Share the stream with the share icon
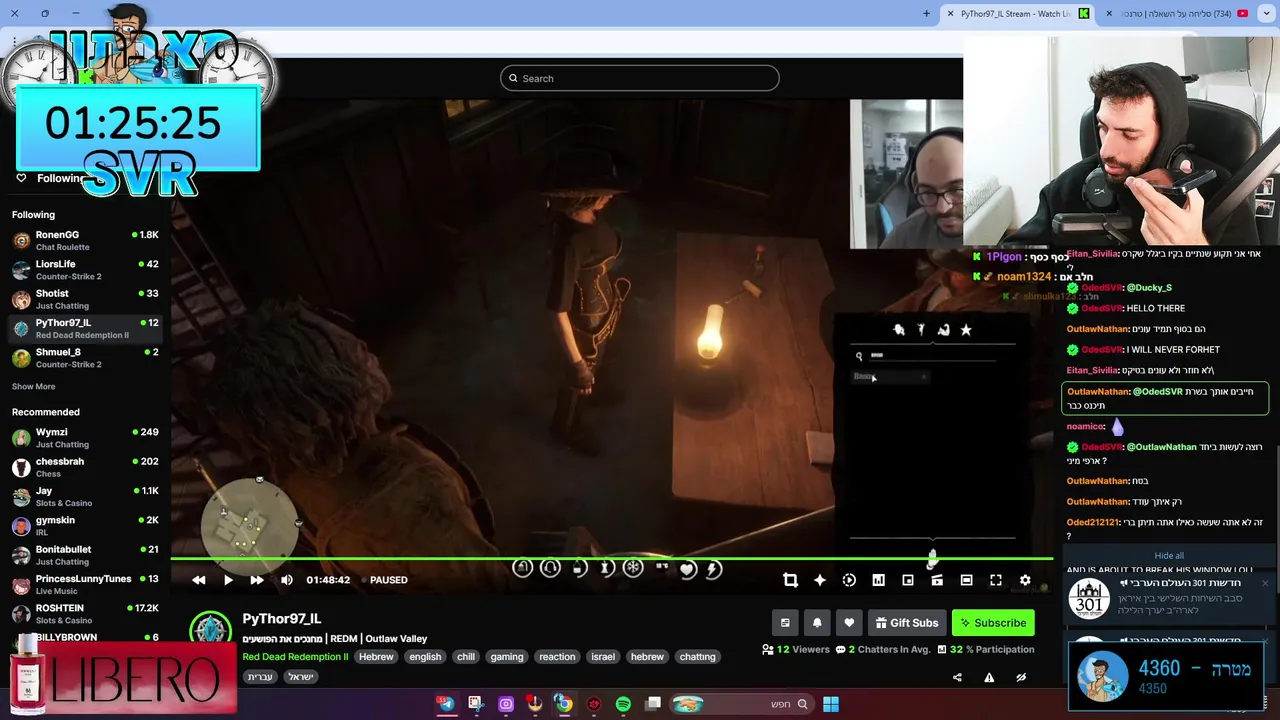This screenshot has height=720, width=1280. (x=957, y=677)
